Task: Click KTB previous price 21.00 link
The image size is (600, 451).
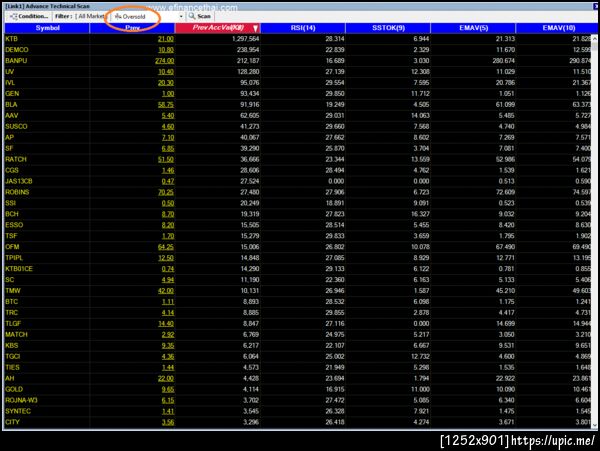Action: pos(166,39)
